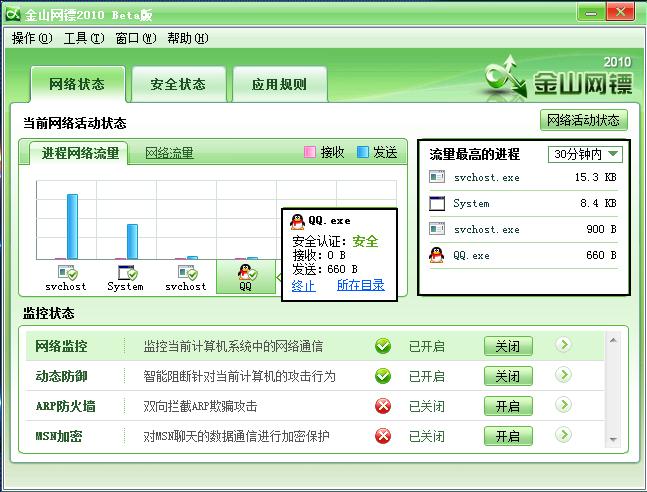
Task: Click the svchost.exe icon in the 15.3 KB row
Action: [437, 177]
